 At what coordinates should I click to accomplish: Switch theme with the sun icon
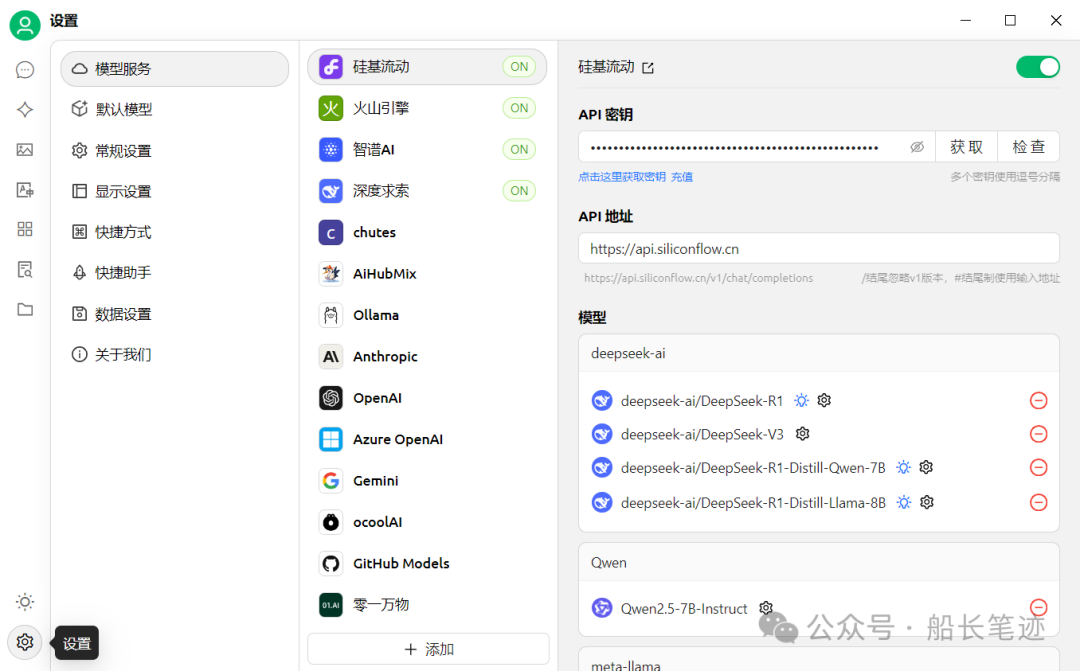tap(25, 601)
